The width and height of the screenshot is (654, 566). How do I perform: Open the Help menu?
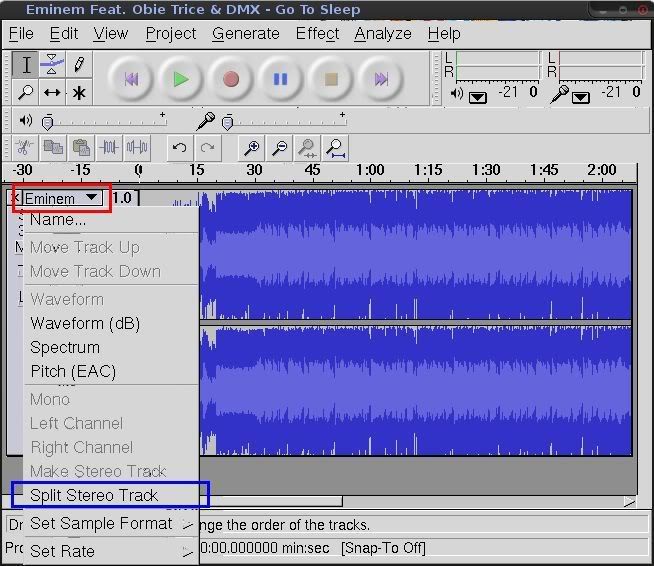click(444, 33)
